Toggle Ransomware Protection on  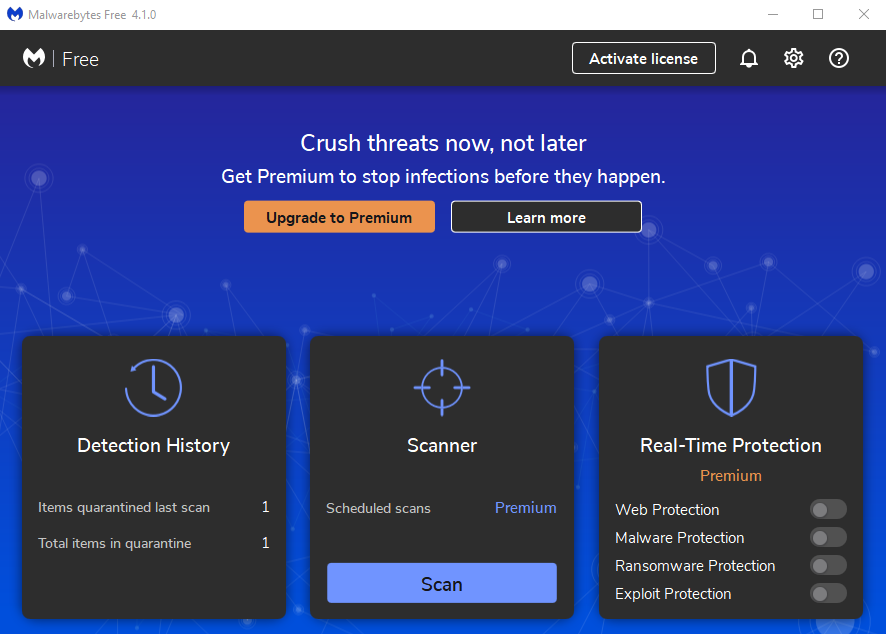pyautogui.click(x=828, y=565)
